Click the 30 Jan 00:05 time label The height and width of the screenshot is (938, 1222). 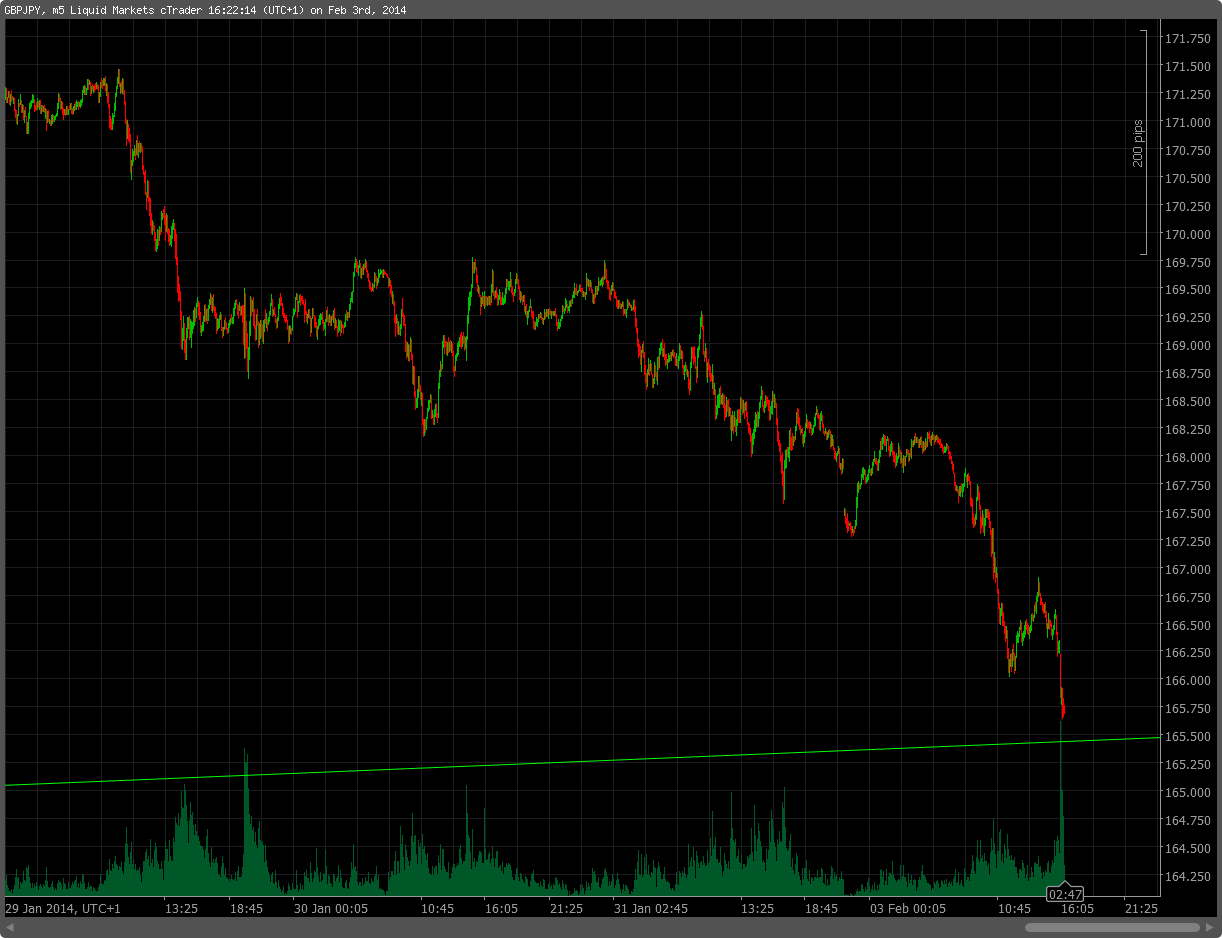click(330, 909)
